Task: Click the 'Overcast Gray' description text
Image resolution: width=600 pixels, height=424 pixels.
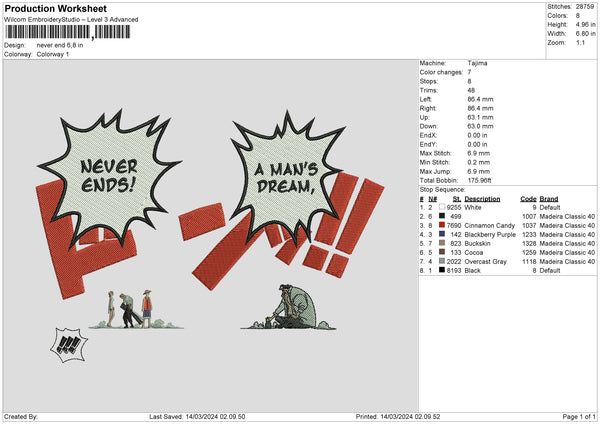Action: pos(485,261)
